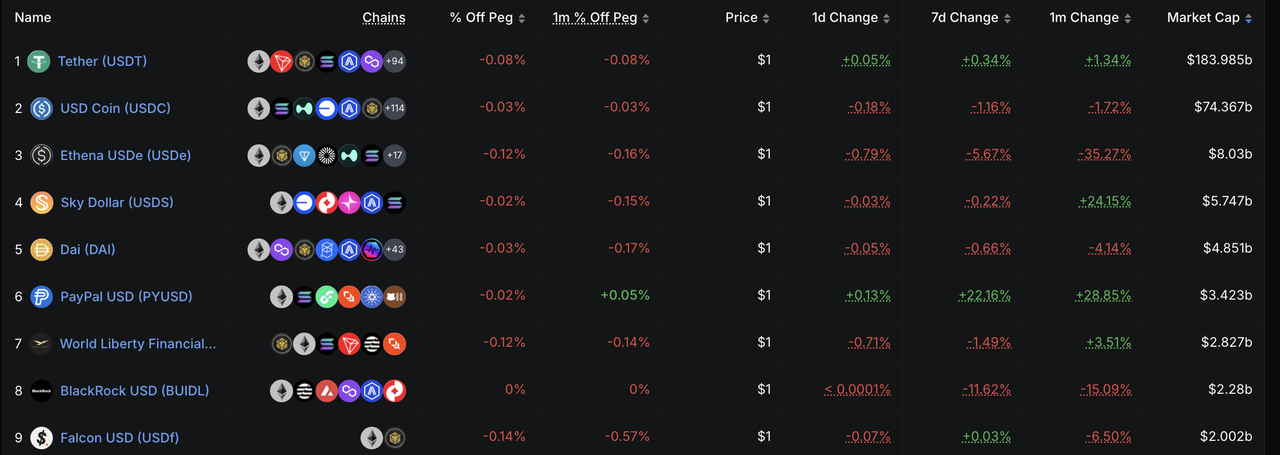Open the Ethena USDe (USDe) link
1280x455 pixels.
[125, 155]
